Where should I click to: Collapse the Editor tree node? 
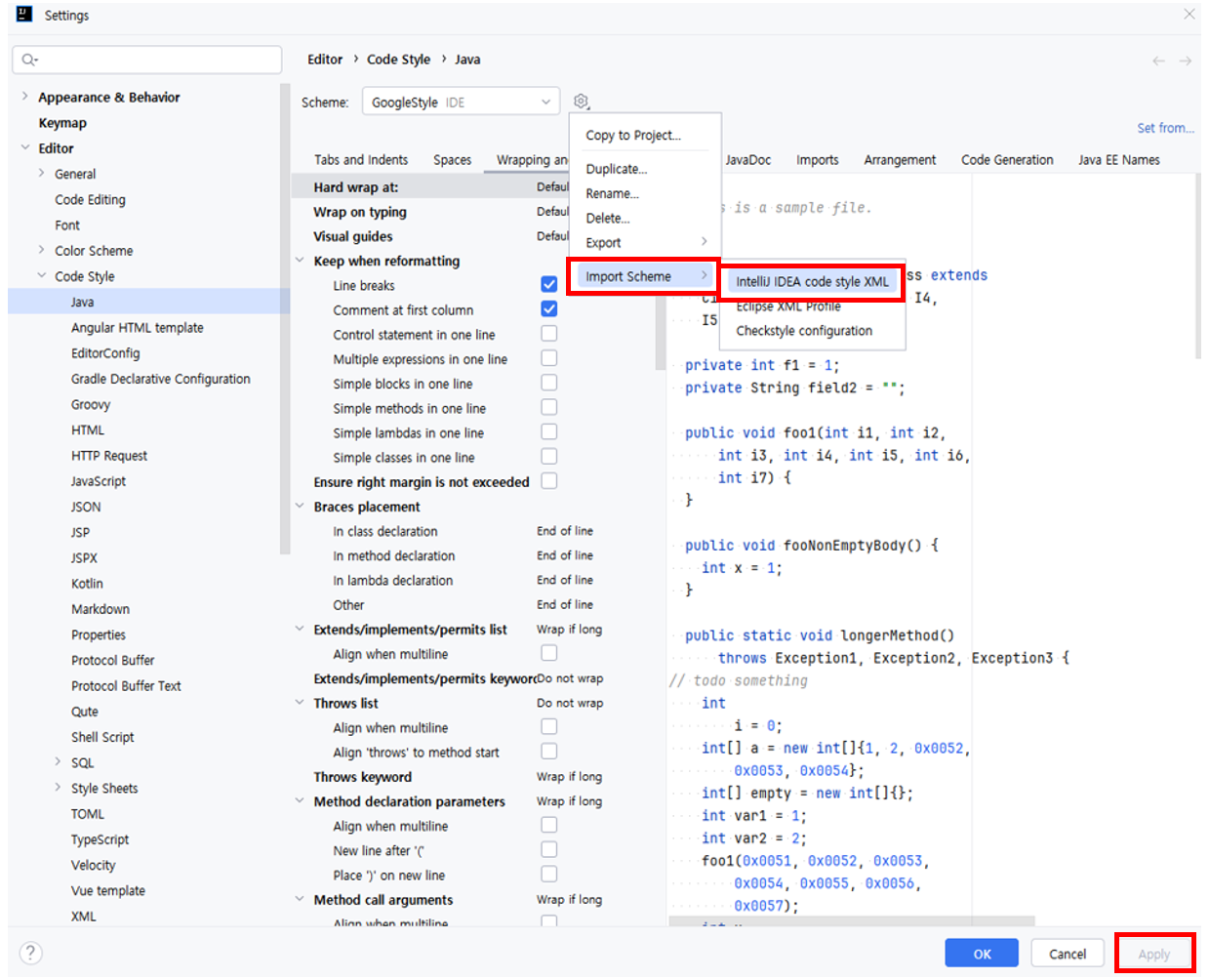point(25,147)
